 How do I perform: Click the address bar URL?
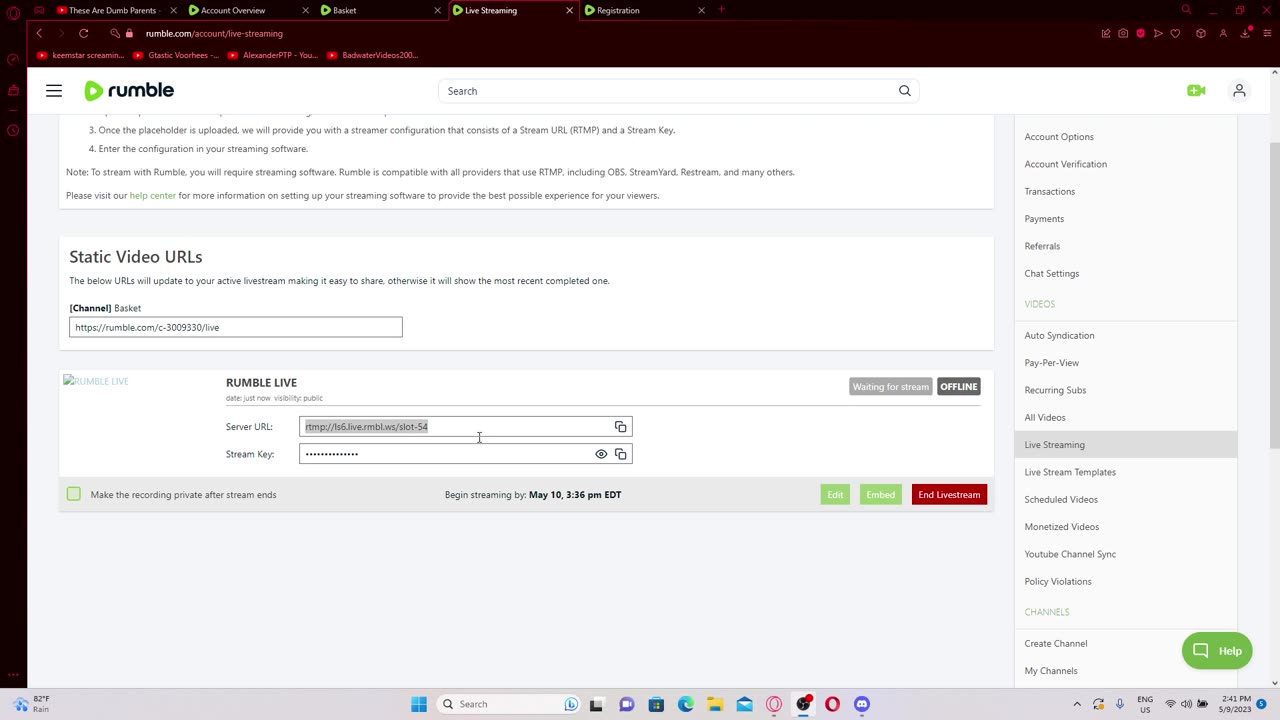(214, 33)
